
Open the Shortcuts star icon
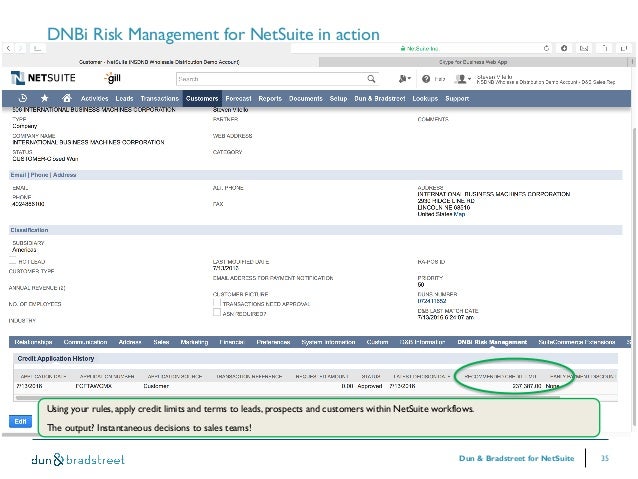[x=44, y=98]
